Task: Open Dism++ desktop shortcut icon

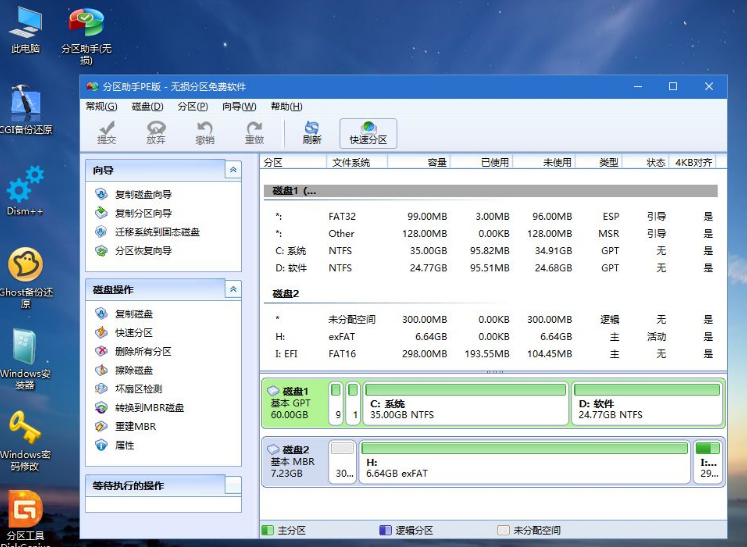Action: [25, 189]
